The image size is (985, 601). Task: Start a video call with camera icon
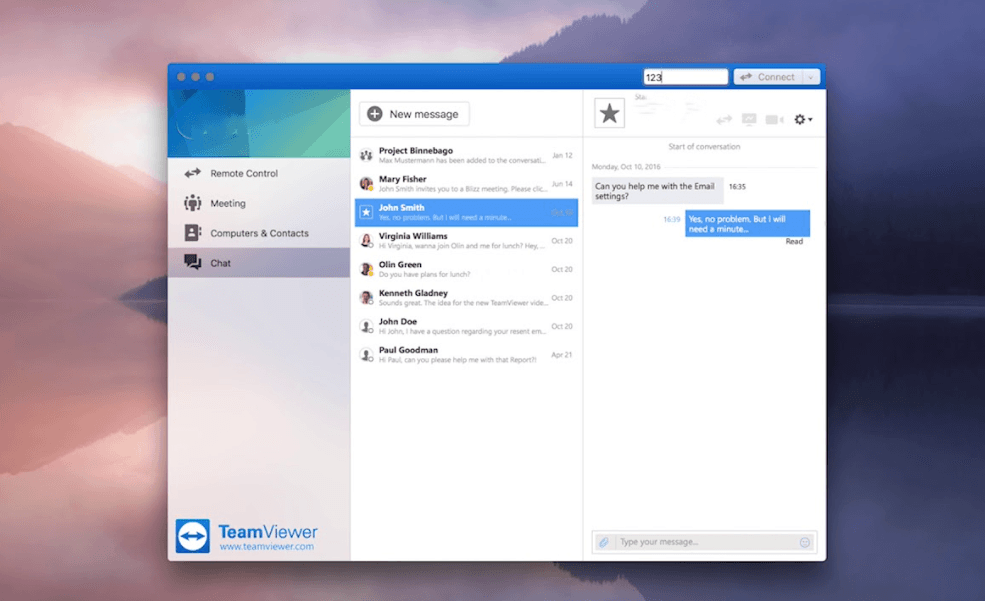click(x=775, y=119)
